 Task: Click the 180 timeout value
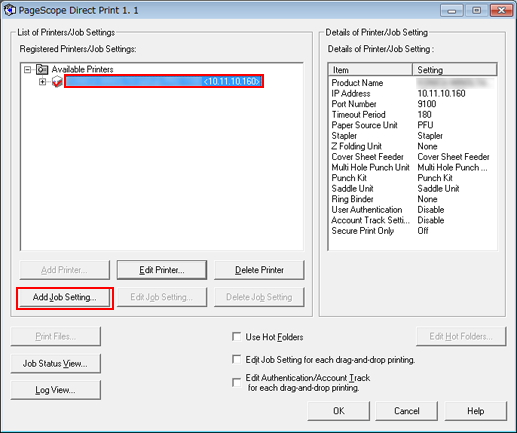pos(424,115)
